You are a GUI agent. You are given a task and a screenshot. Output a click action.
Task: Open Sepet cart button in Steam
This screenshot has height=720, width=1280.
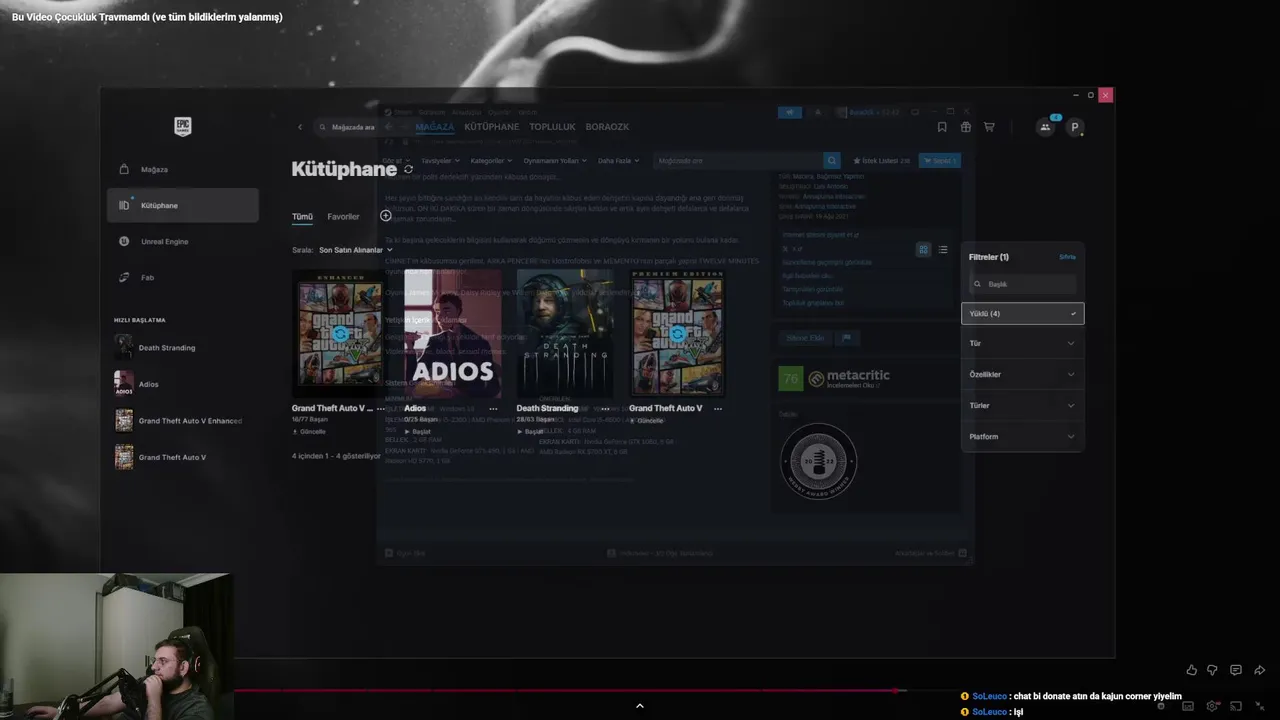(939, 161)
